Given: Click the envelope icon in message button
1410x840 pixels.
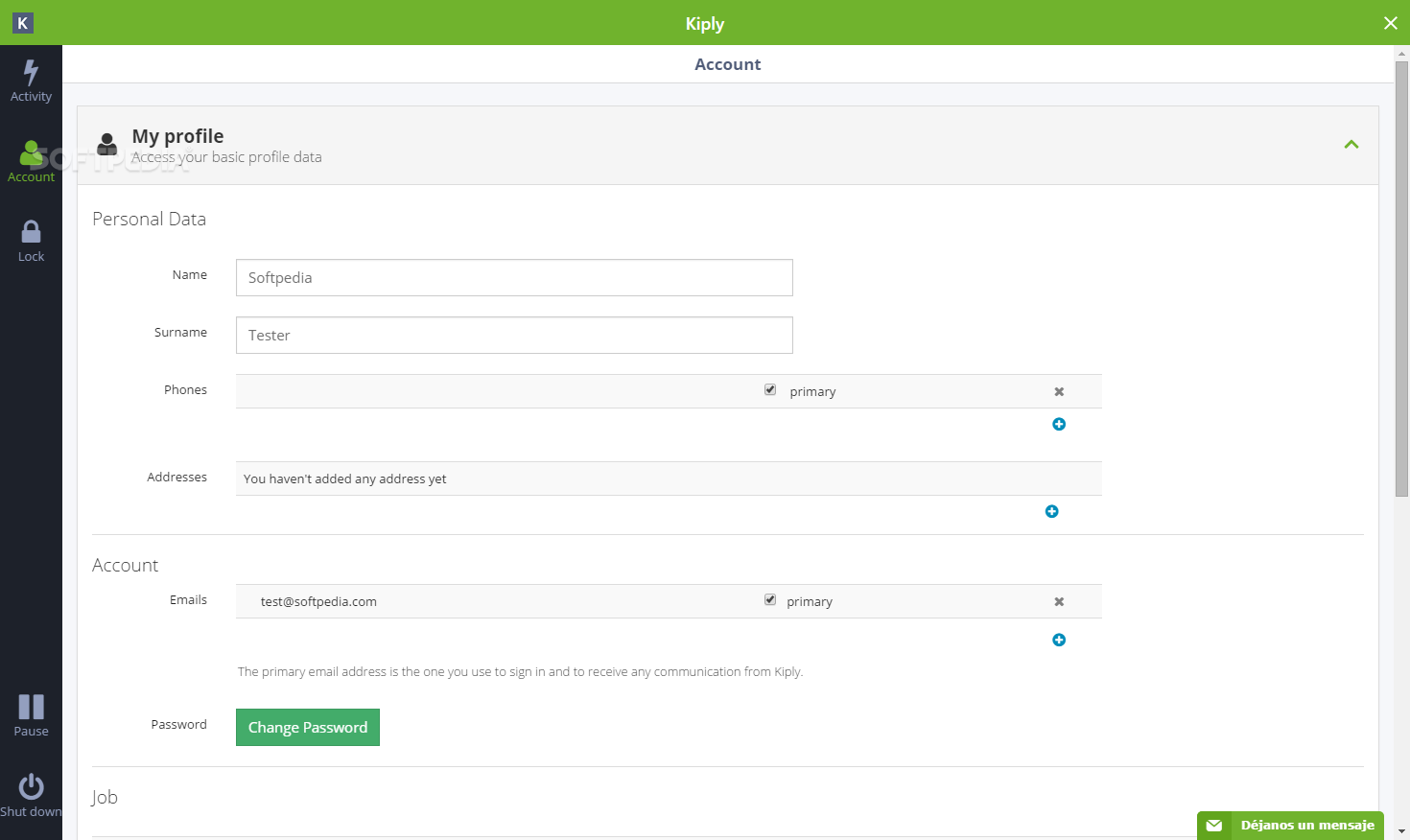Looking at the screenshot, I should coord(1214,826).
